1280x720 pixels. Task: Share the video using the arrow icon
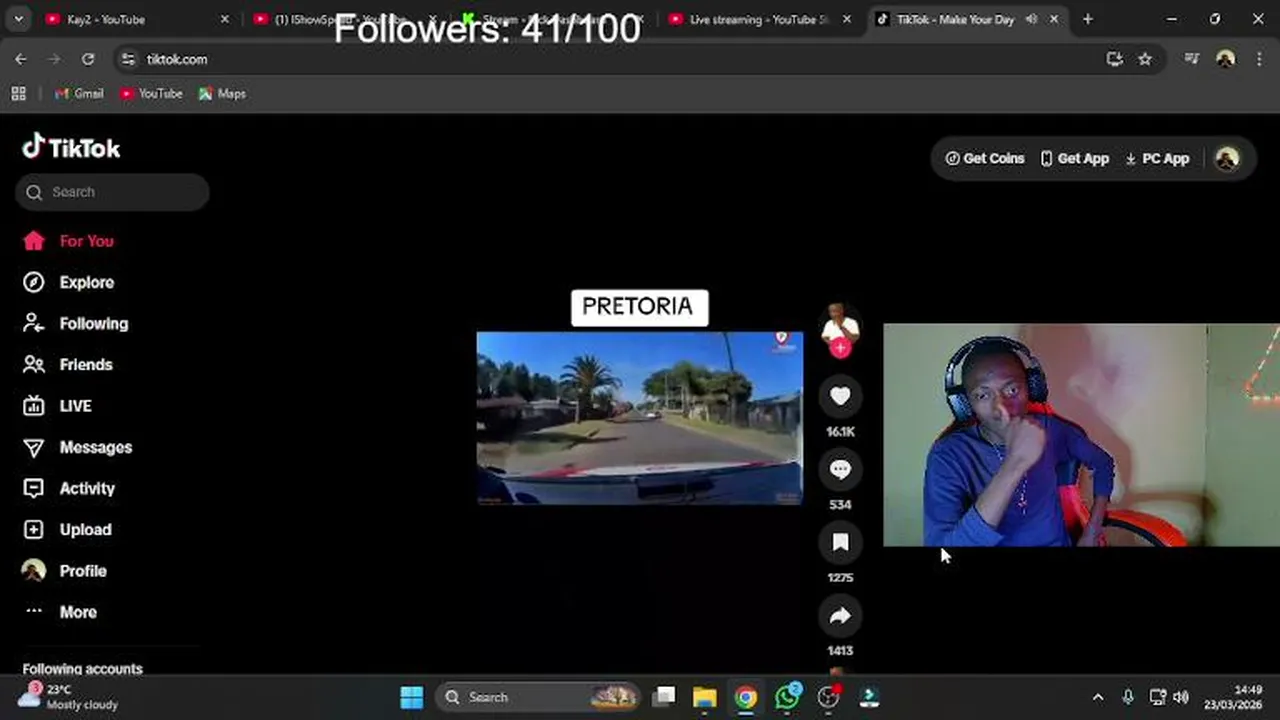840,616
